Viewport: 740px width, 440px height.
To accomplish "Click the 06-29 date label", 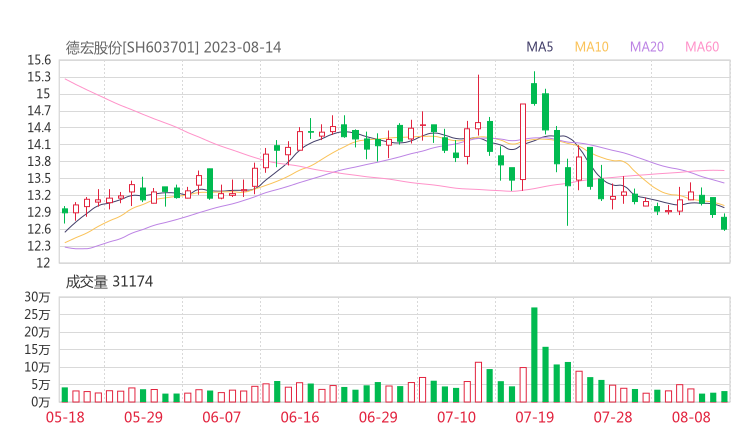I will (x=378, y=417).
